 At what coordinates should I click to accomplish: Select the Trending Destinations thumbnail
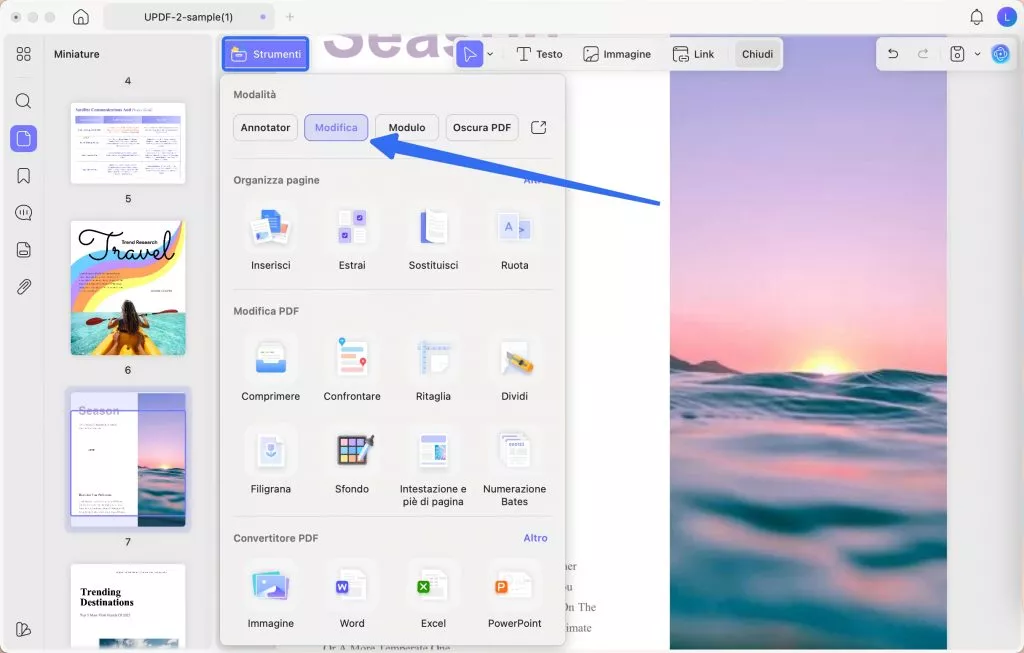128,605
